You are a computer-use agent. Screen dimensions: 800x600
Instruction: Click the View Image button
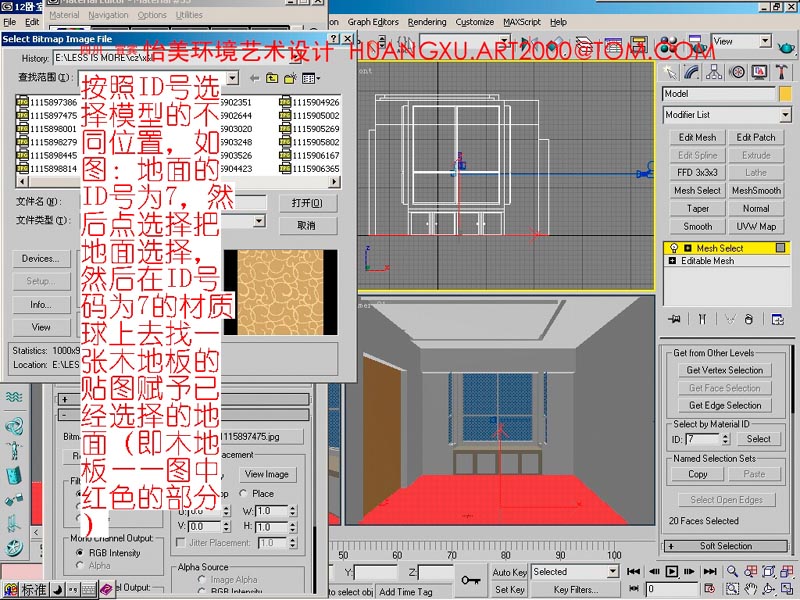tap(267, 474)
